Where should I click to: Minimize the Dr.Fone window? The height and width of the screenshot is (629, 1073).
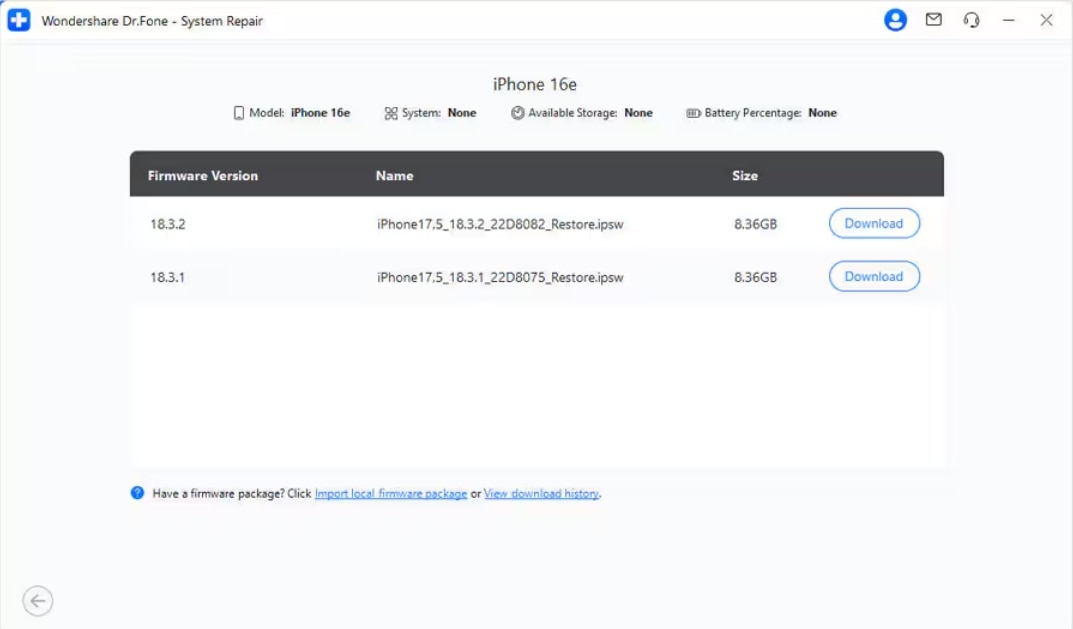coord(1009,20)
